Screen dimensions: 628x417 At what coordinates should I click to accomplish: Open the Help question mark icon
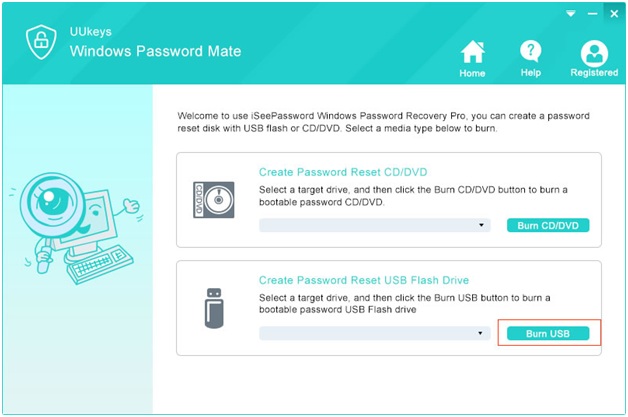pyautogui.click(x=531, y=51)
